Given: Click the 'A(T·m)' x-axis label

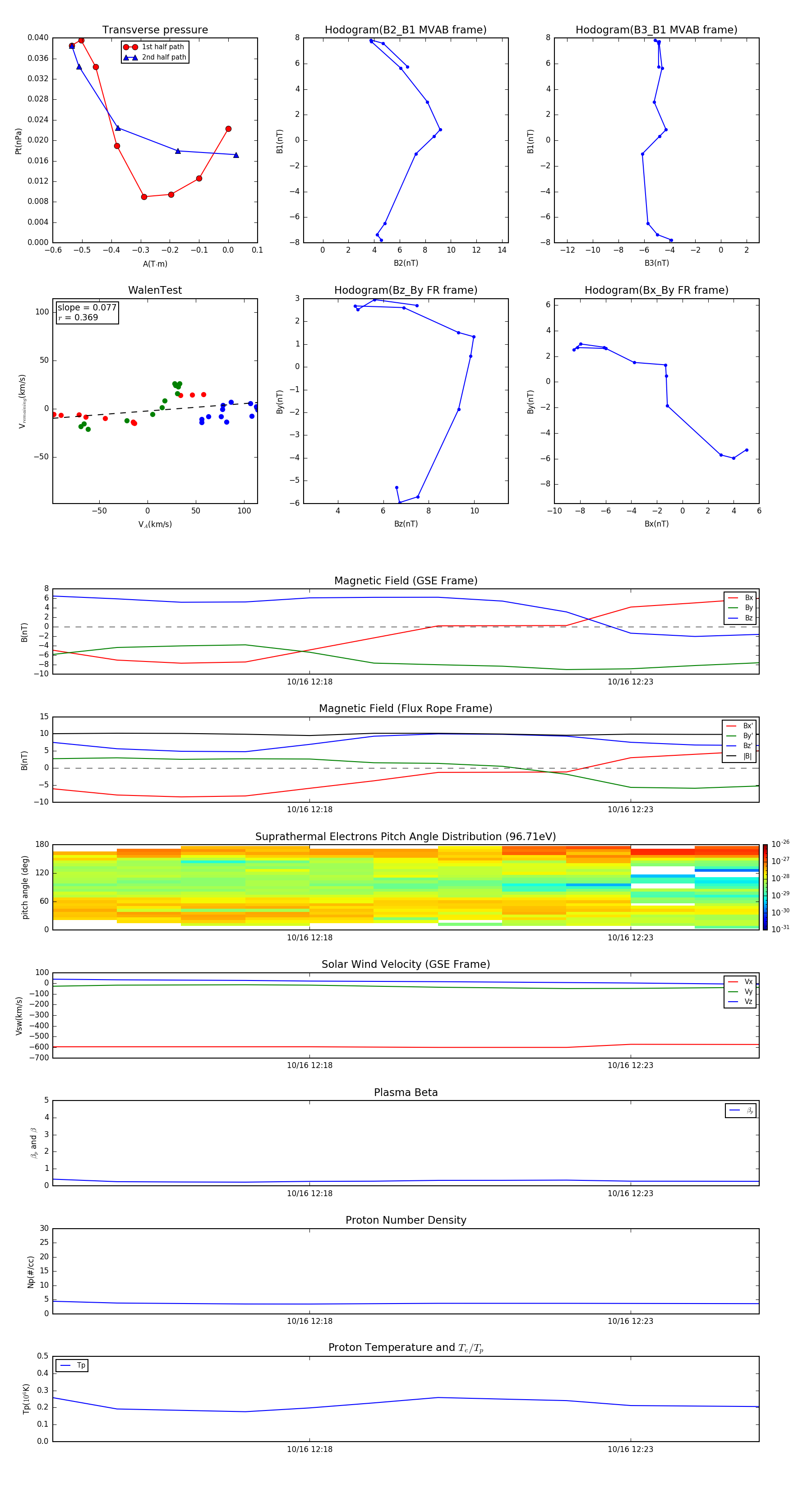Looking at the screenshot, I should tap(155, 264).
